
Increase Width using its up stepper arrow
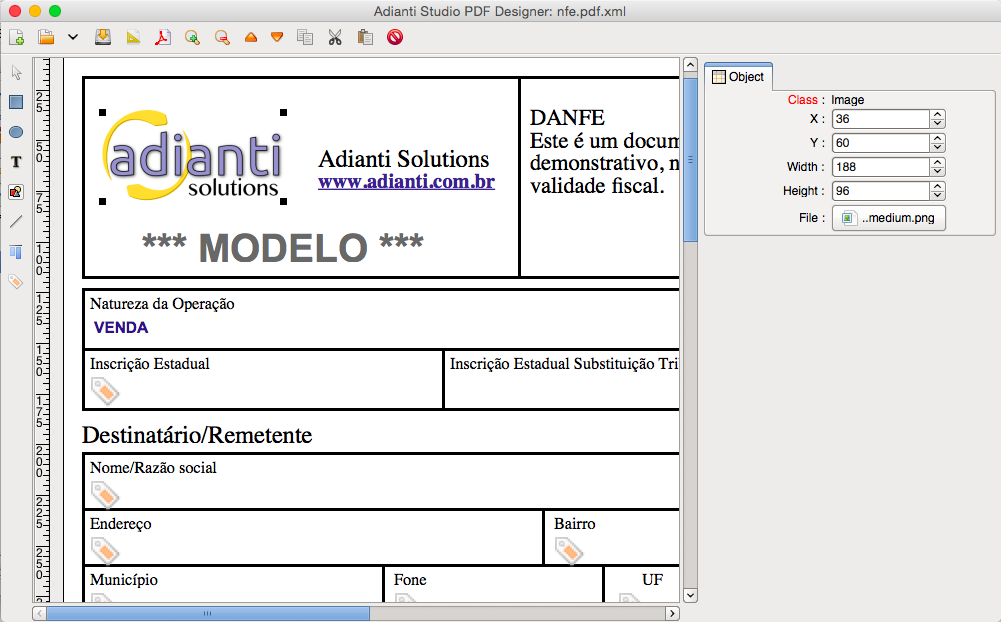tap(937, 163)
